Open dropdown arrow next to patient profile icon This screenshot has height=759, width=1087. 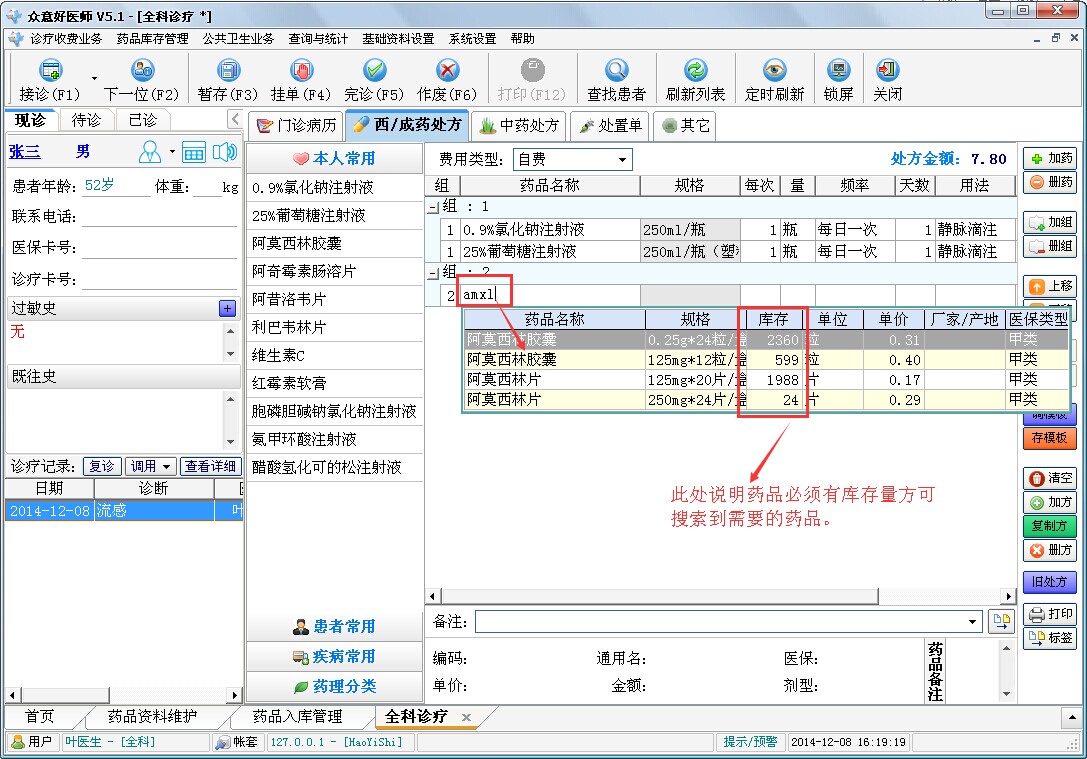pos(172,151)
